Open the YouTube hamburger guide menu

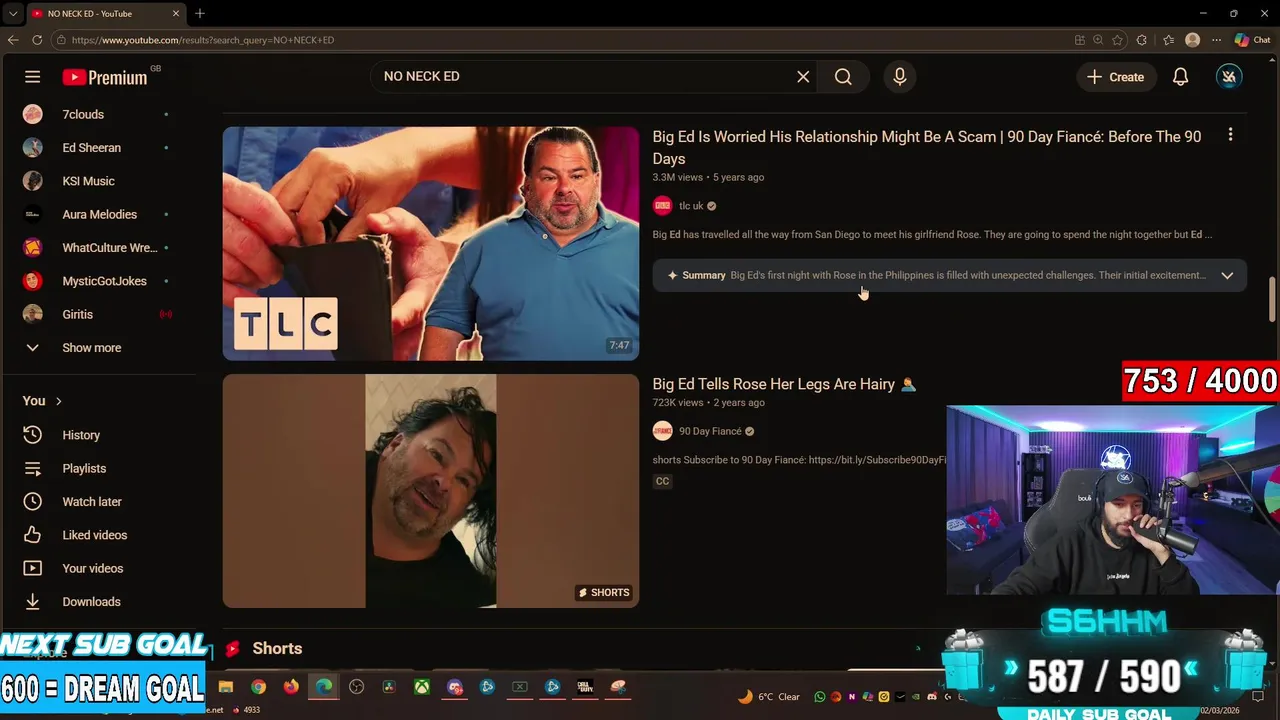32,77
